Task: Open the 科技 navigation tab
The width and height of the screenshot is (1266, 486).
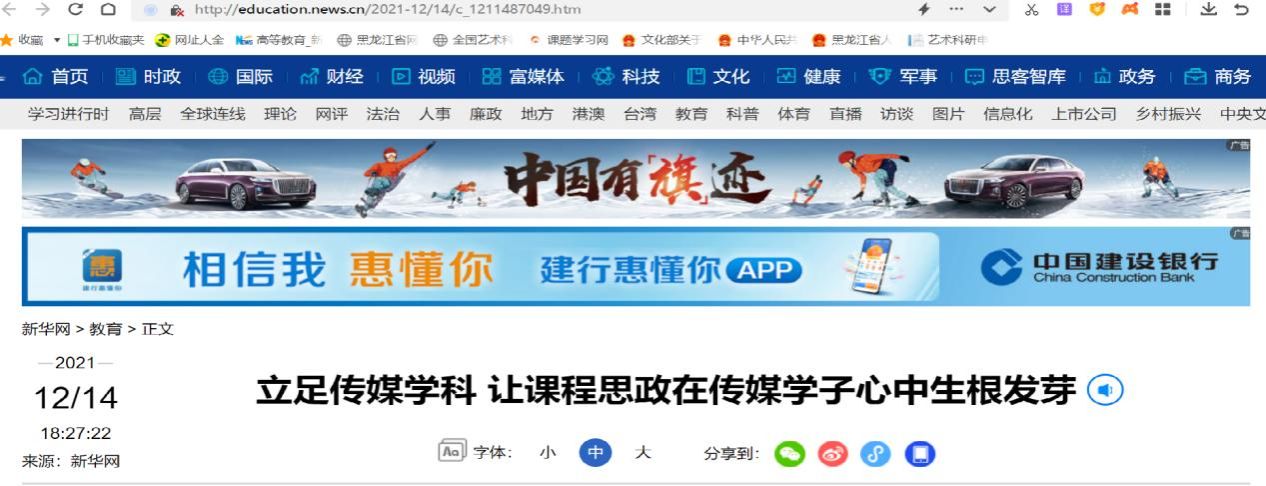Action: [626, 77]
